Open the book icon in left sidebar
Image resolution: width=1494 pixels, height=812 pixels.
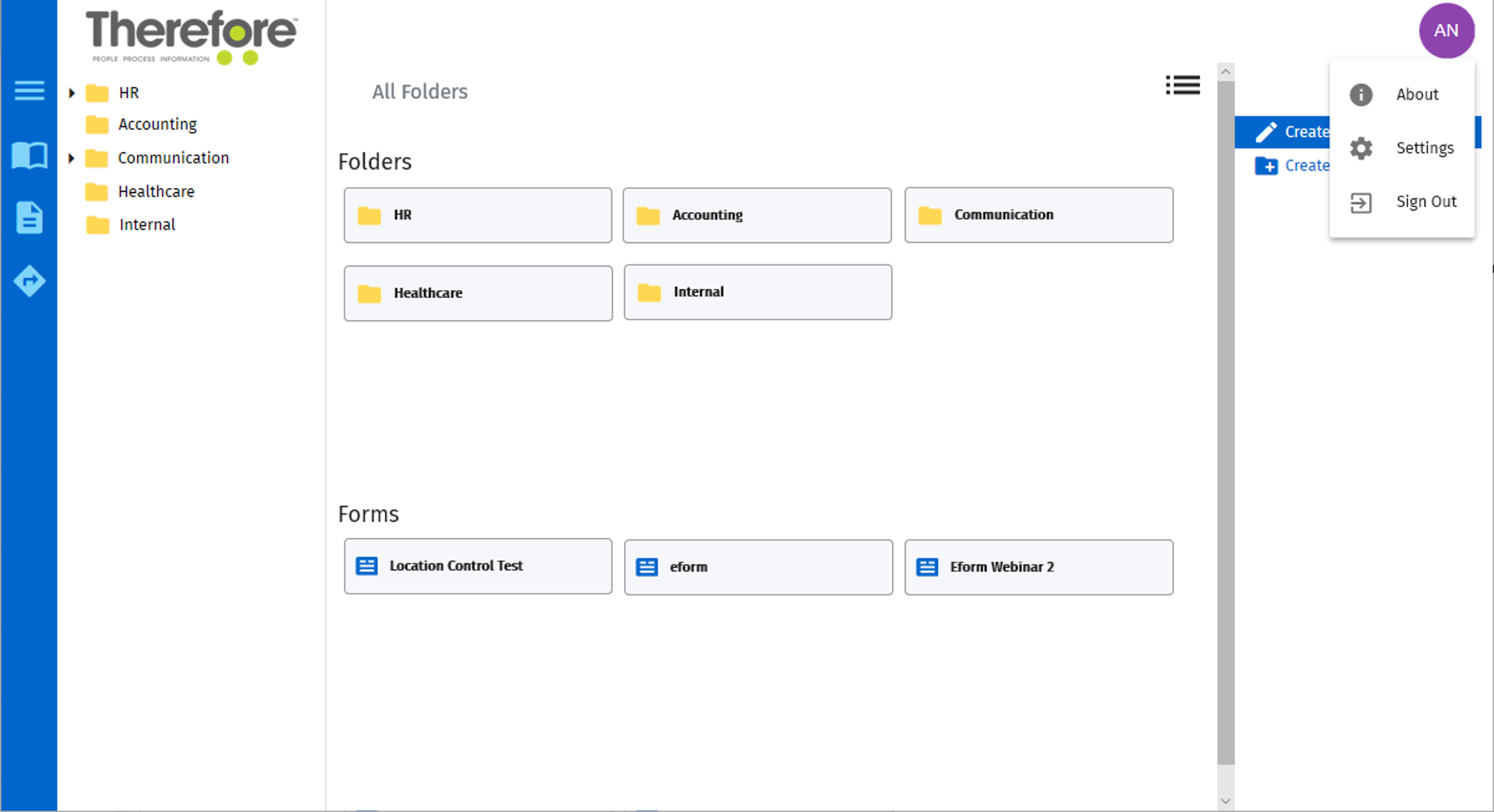coord(29,155)
